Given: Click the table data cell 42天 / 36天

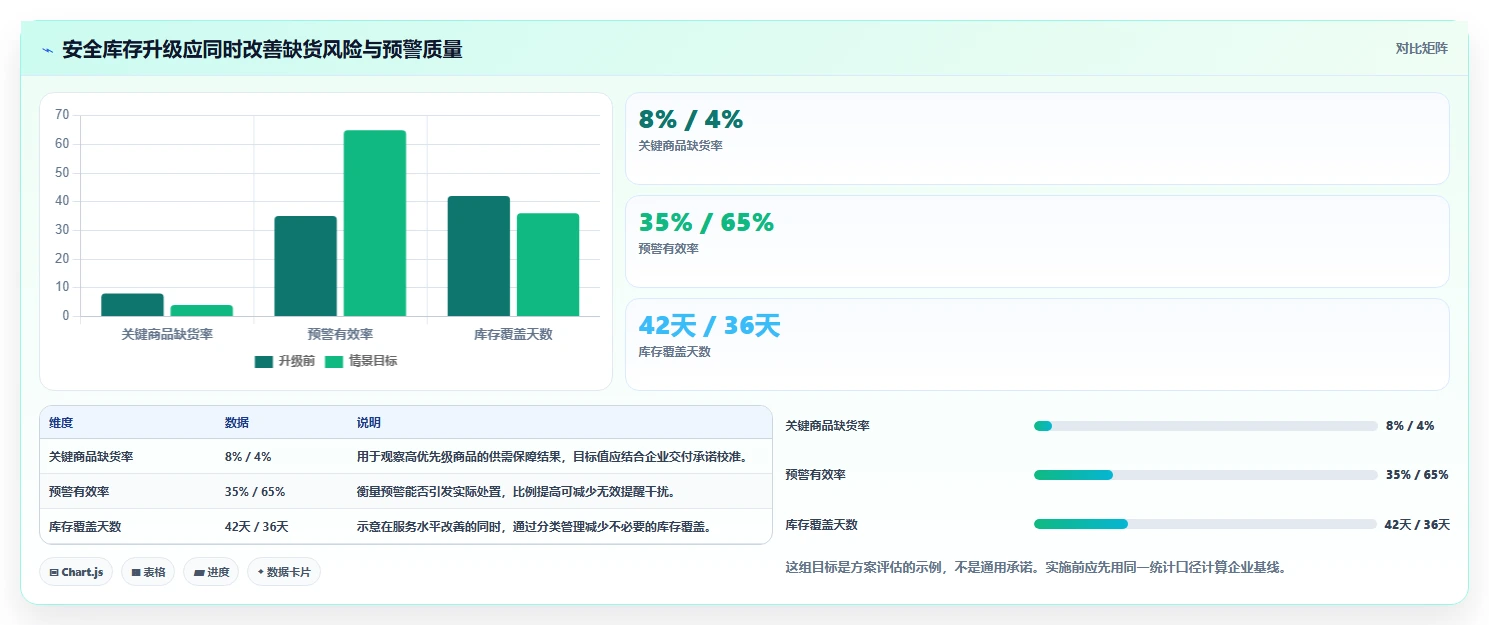Looking at the screenshot, I should 257,526.
